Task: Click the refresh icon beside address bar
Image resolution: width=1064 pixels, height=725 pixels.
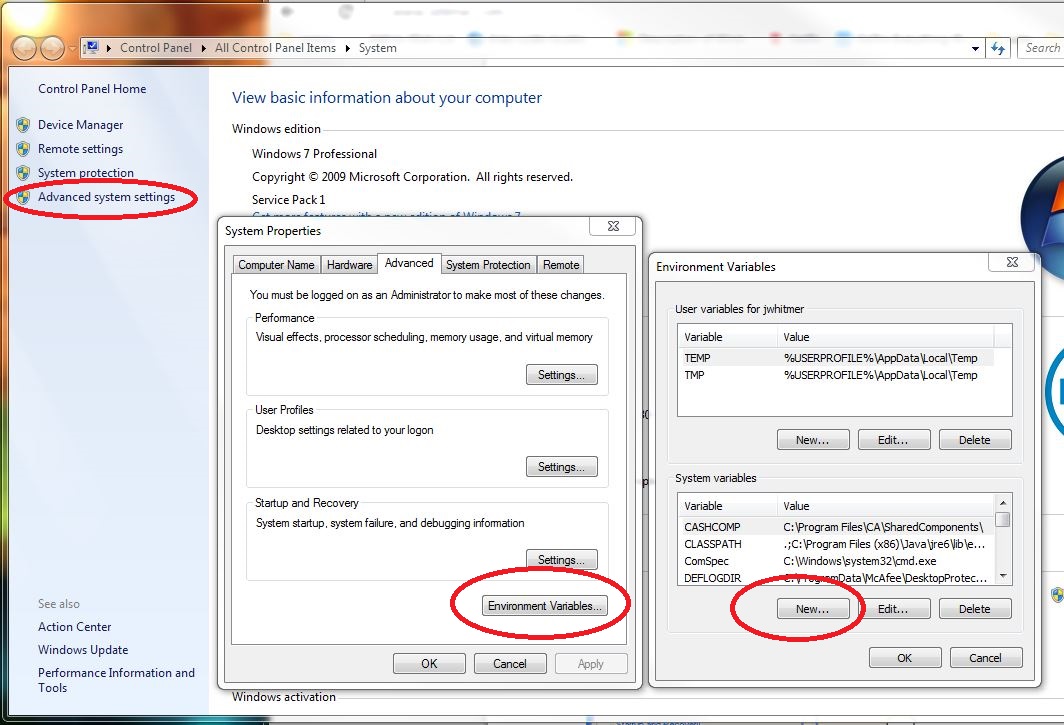Action: point(998,48)
